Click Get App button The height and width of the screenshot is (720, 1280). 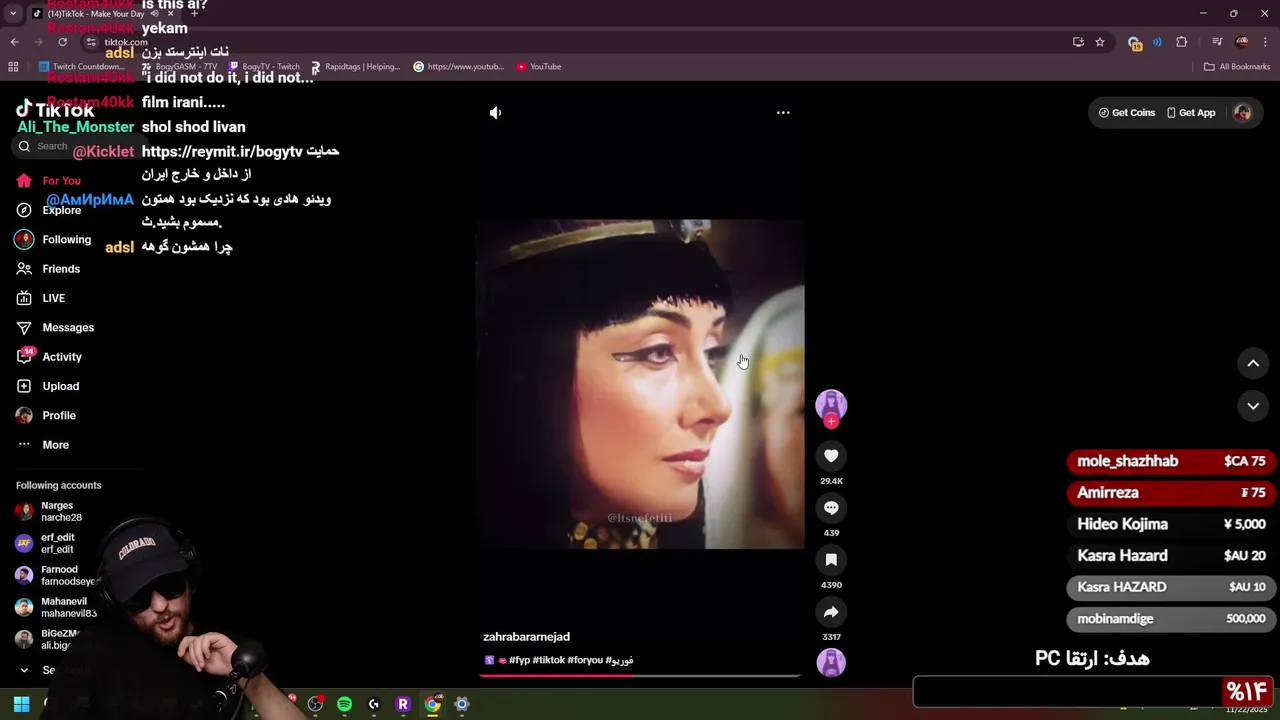click(1191, 113)
